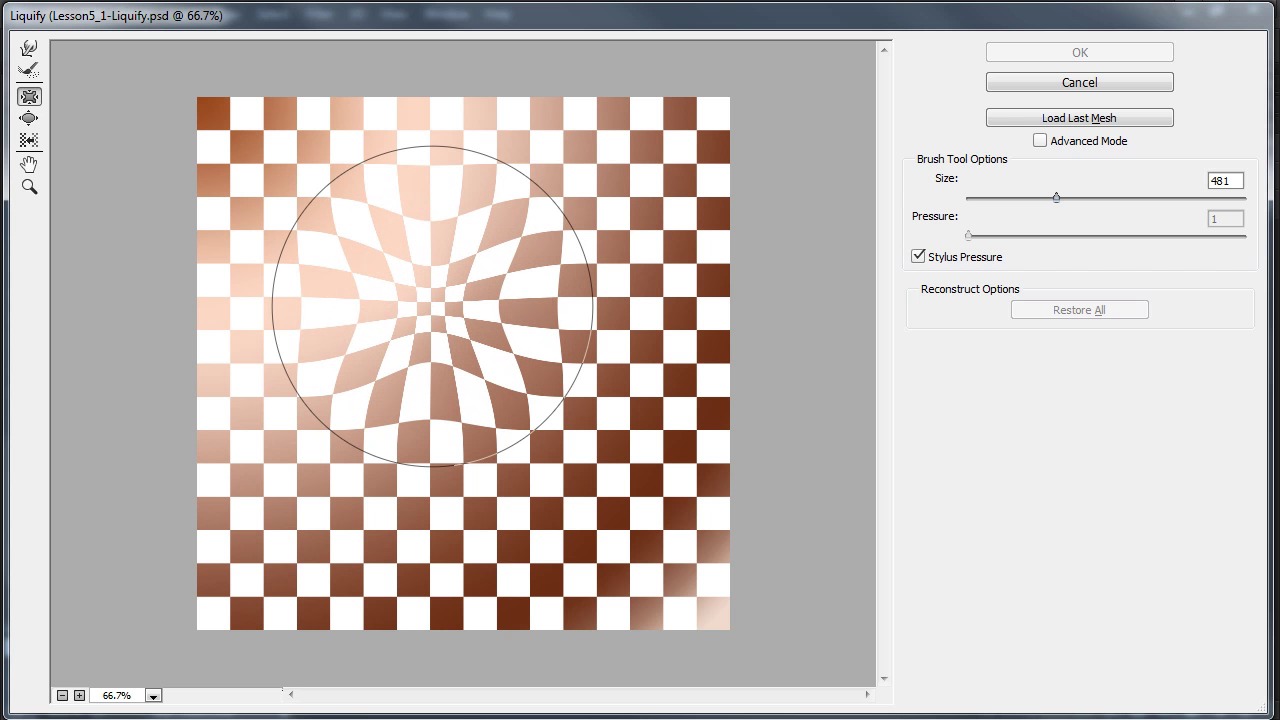Screen dimensions: 1280x720
Task: Uncheck the Stylus Pressure checkbox
Action: (918, 257)
